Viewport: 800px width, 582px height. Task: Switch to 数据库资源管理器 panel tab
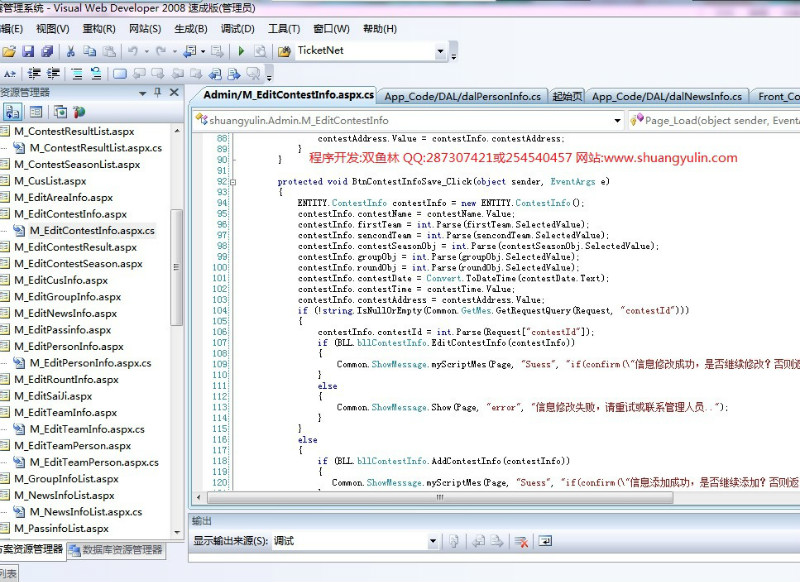pos(116,550)
